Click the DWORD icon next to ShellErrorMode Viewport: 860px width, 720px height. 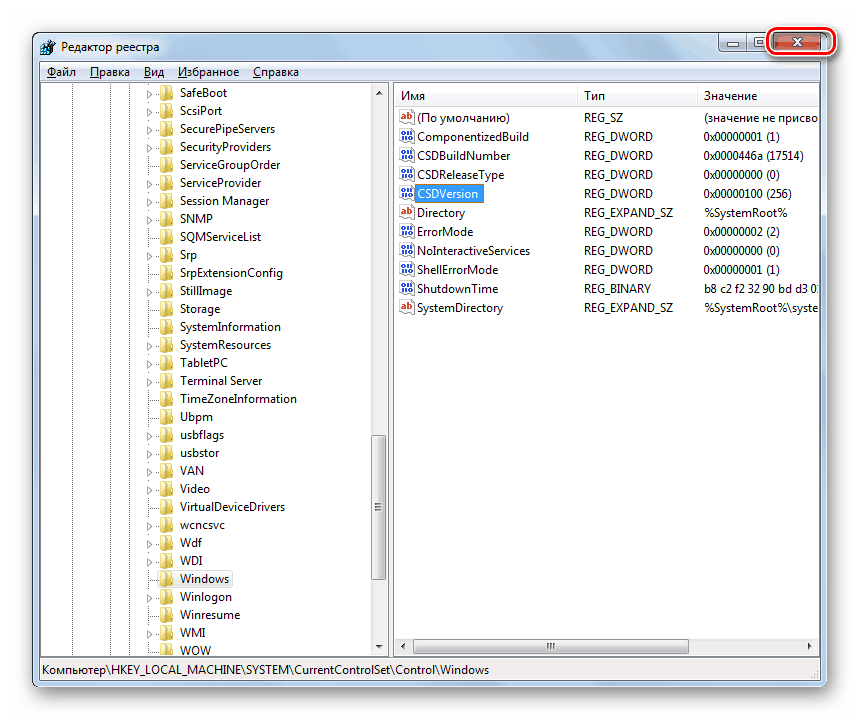tap(406, 269)
